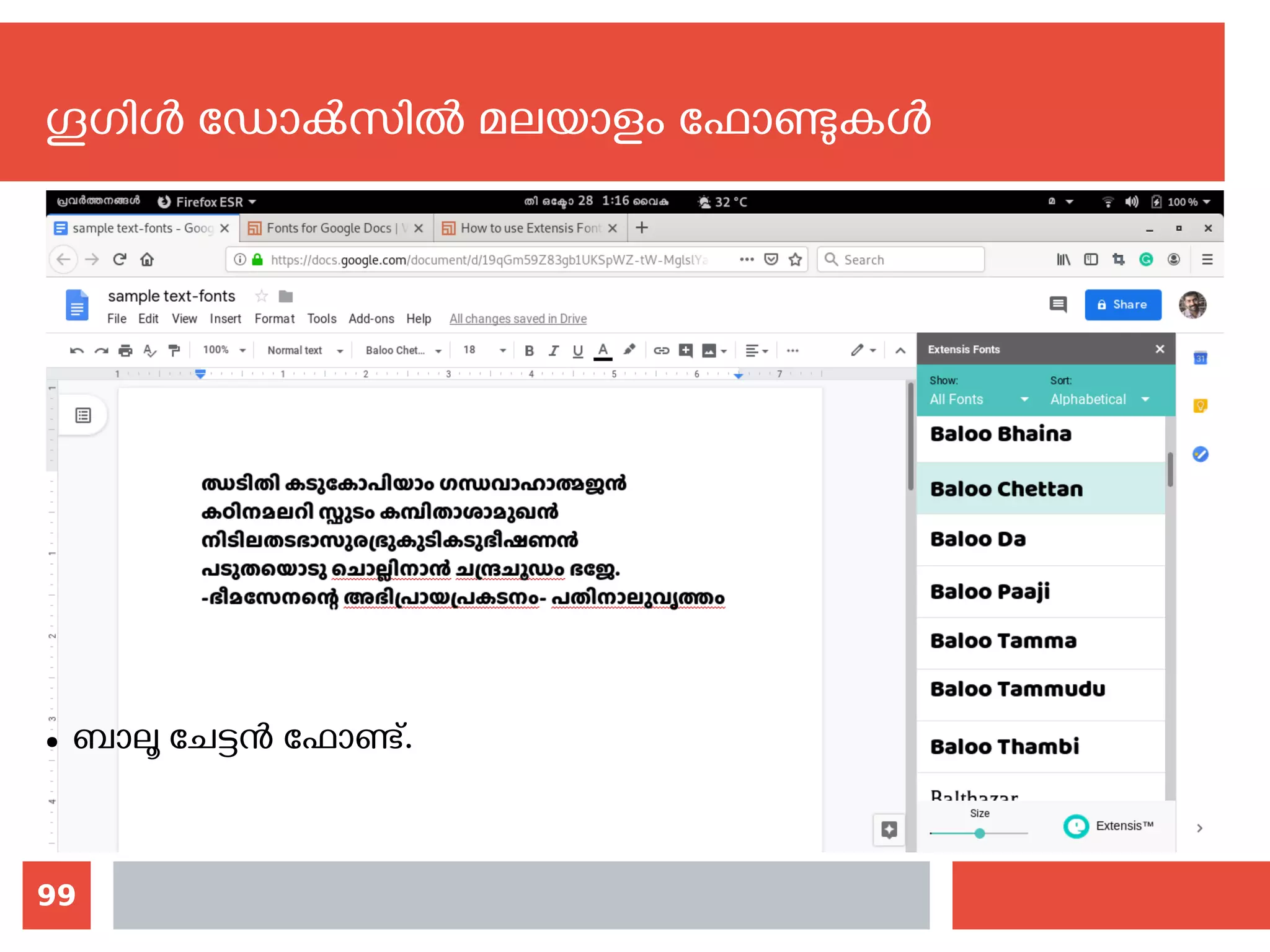The height and width of the screenshot is (952, 1270).
Task: Open the editing mode pencil dropdown
Action: point(863,351)
